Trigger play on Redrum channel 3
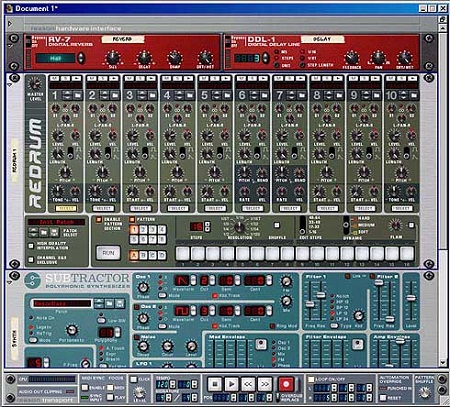This screenshot has width=450, height=407. (151, 79)
